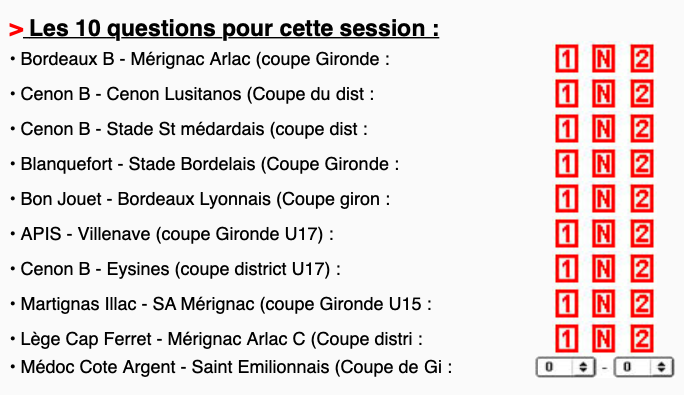Click stepper arrows on home score selector
Image resolution: width=684 pixels, height=395 pixels.
[583, 367]
